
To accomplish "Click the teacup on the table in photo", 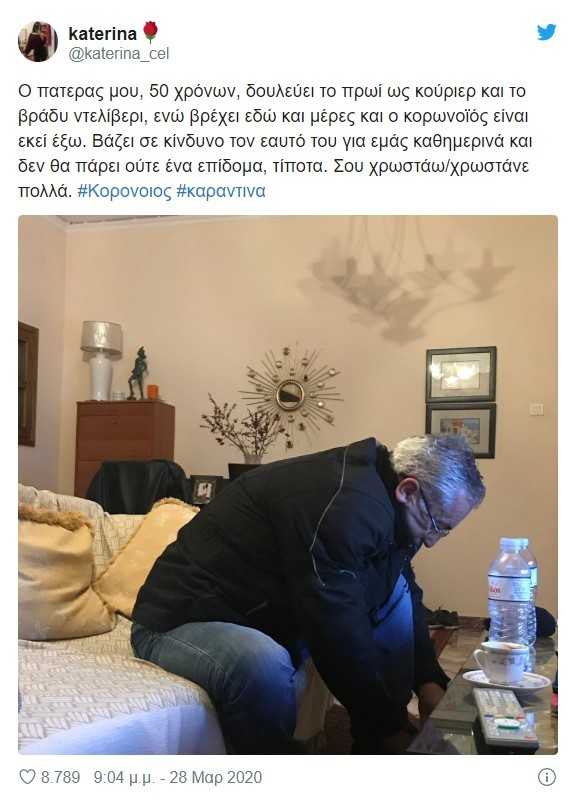I will pyautogui.click(x=502, y=662).
